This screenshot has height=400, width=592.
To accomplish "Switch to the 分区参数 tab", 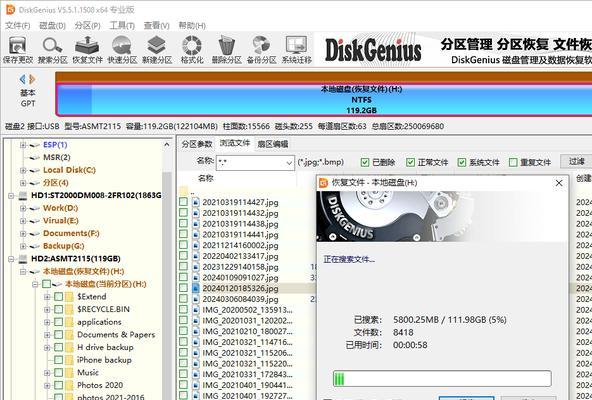I will 197,144.
